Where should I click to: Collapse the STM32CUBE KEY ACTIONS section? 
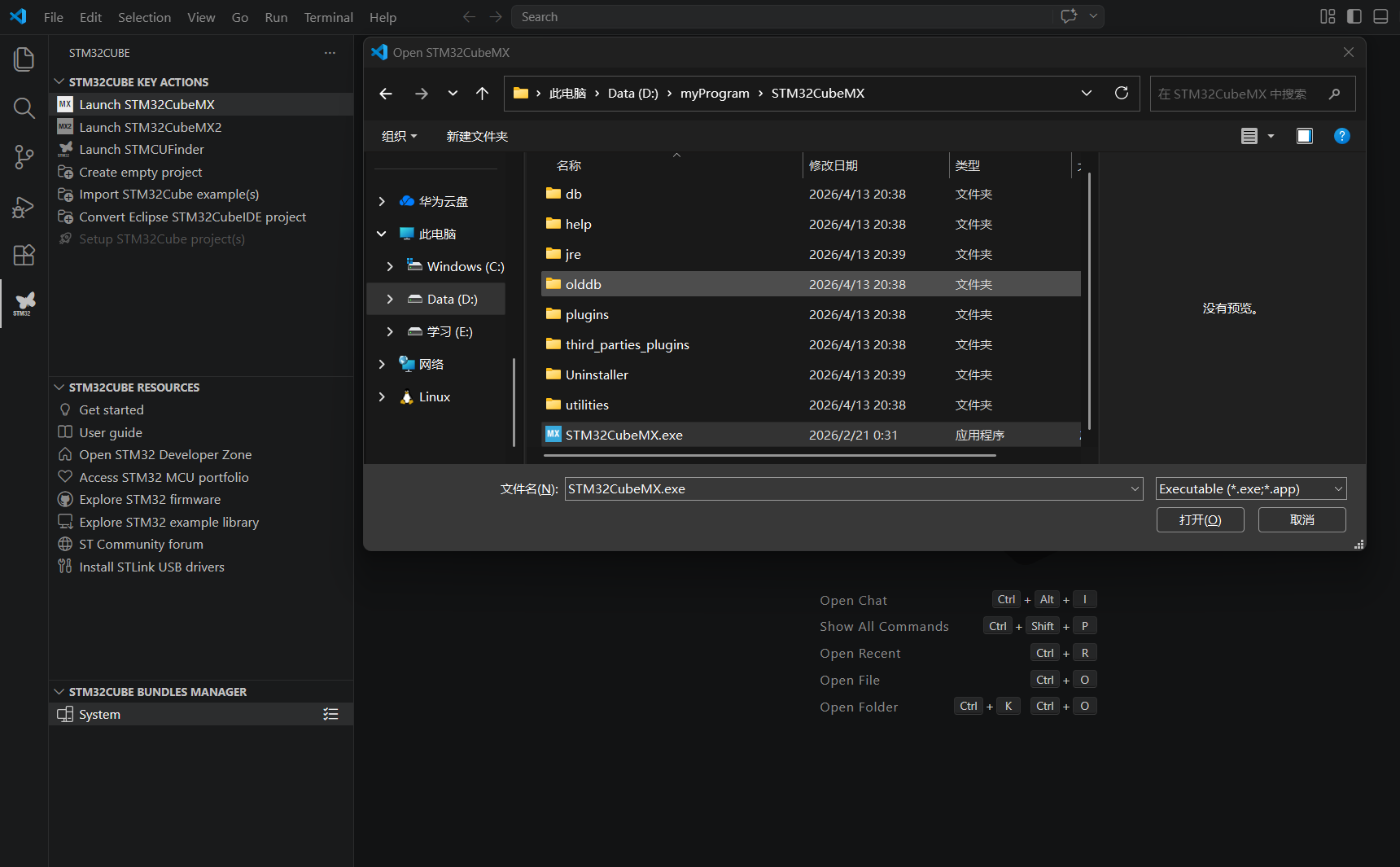(x=59, y=81)
